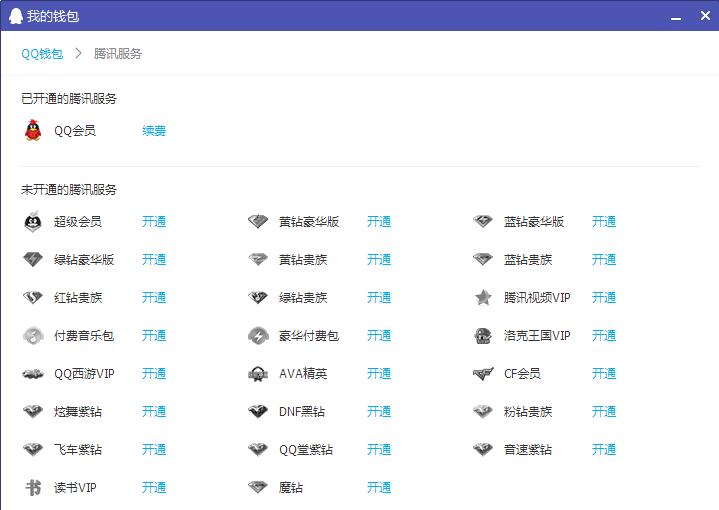Screen dimensions: 719x510
Task: Activate 红钻贵族 with 开通 link
Action: click(x=154, y=298)
